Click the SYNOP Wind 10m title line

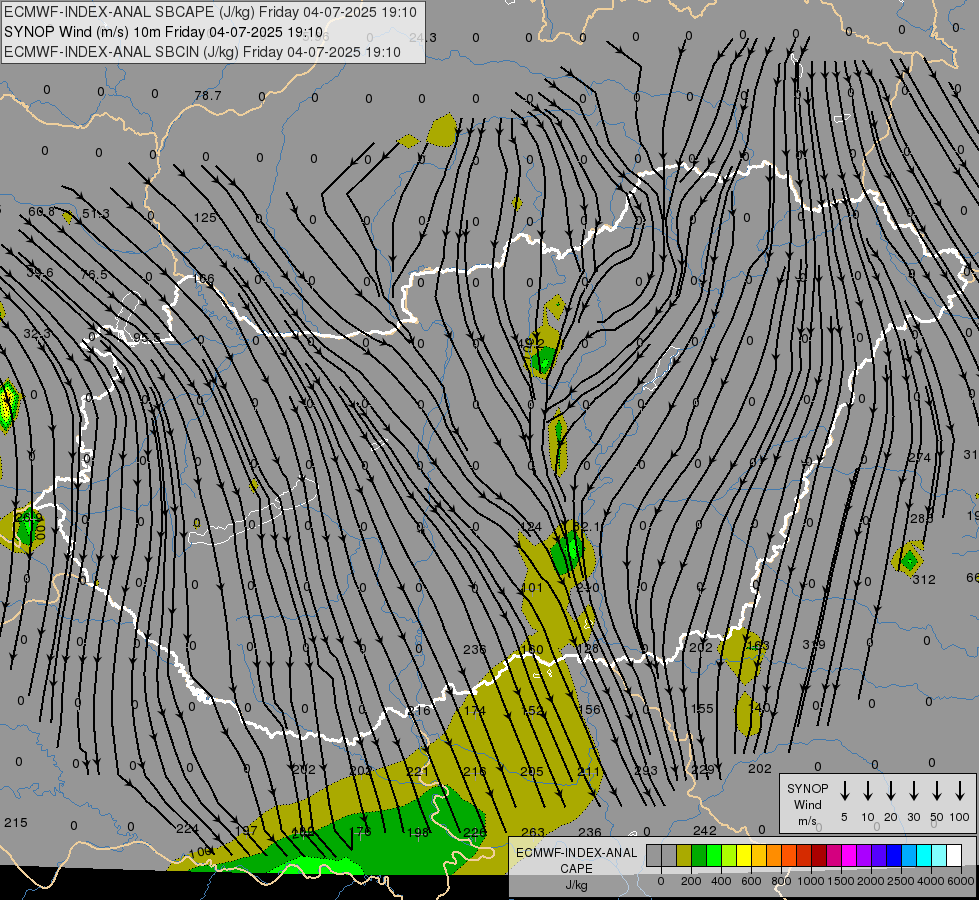point(164,32)
